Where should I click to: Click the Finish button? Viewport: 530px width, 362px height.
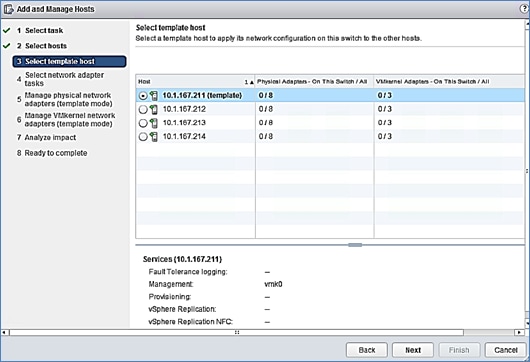pyautogui.click(x=459, y=350)
